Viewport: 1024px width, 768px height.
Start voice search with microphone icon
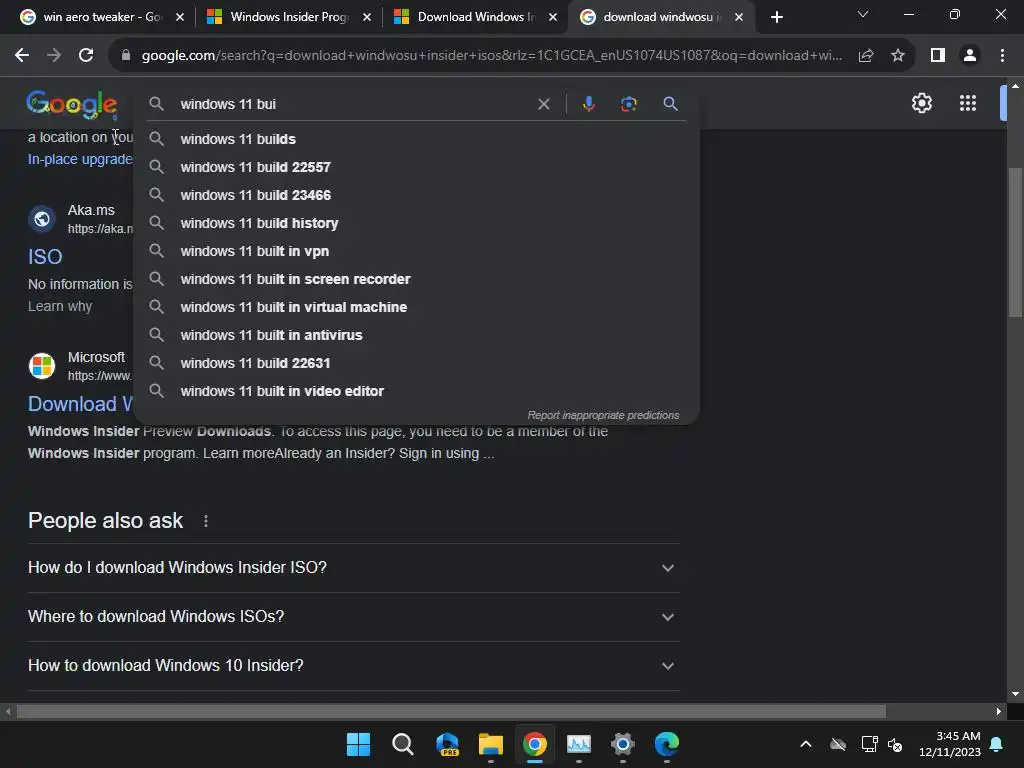point(588,104)
